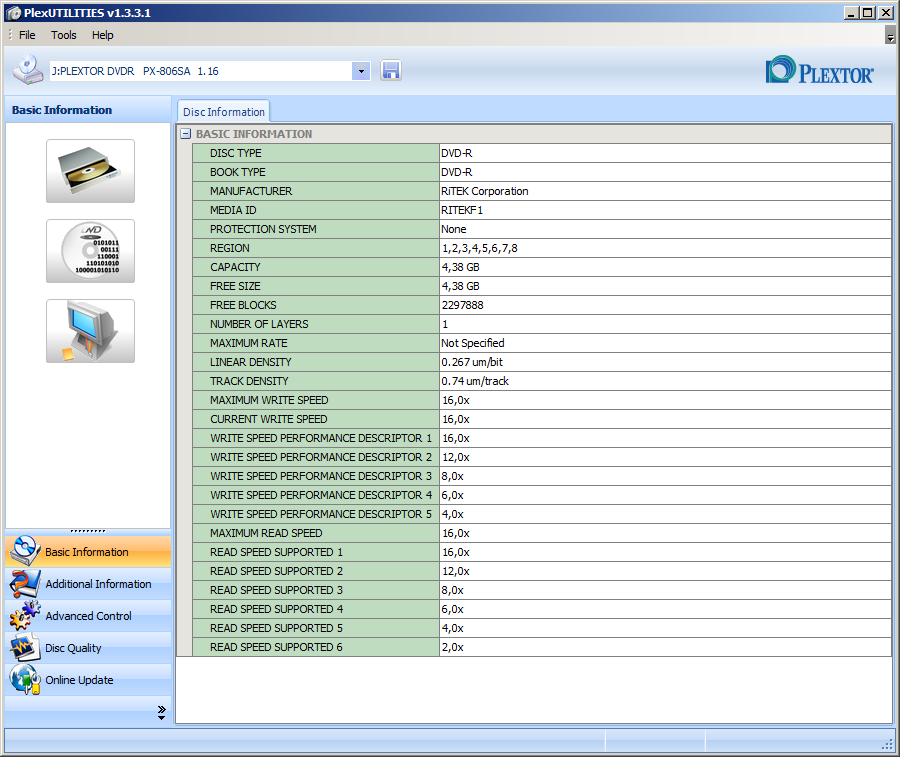The height and width of the screenshot is (757, 900).
Task: Select the READ SPEED SUPPORTED 1 row
Action: coord(542,552)
